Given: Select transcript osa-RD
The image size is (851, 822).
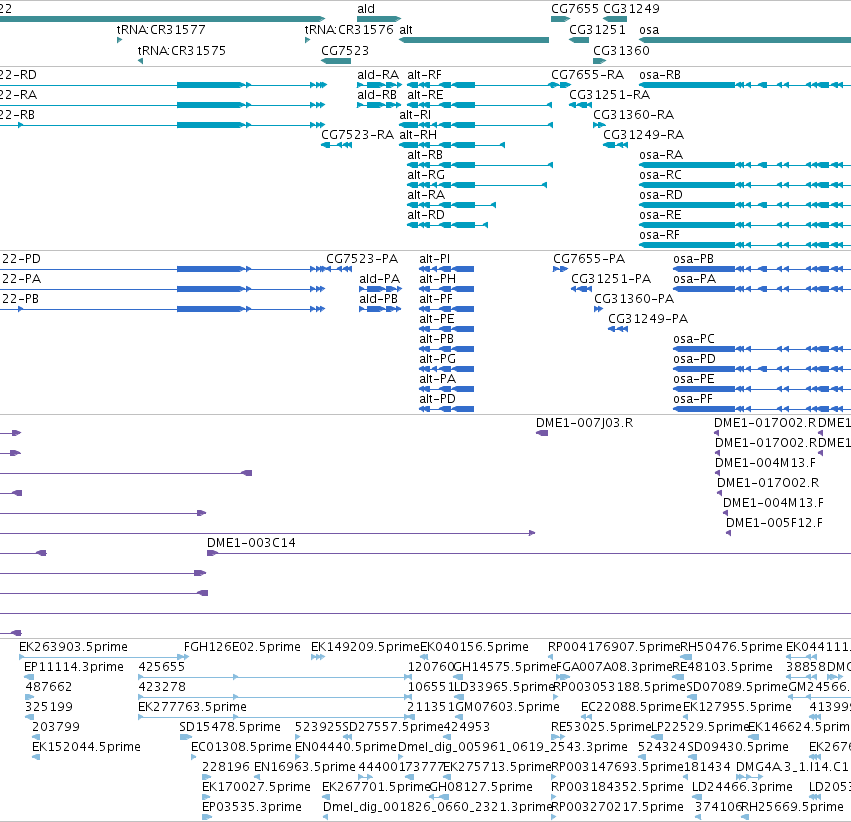Looking at the screenshot, I should click(x=661, y=195).
